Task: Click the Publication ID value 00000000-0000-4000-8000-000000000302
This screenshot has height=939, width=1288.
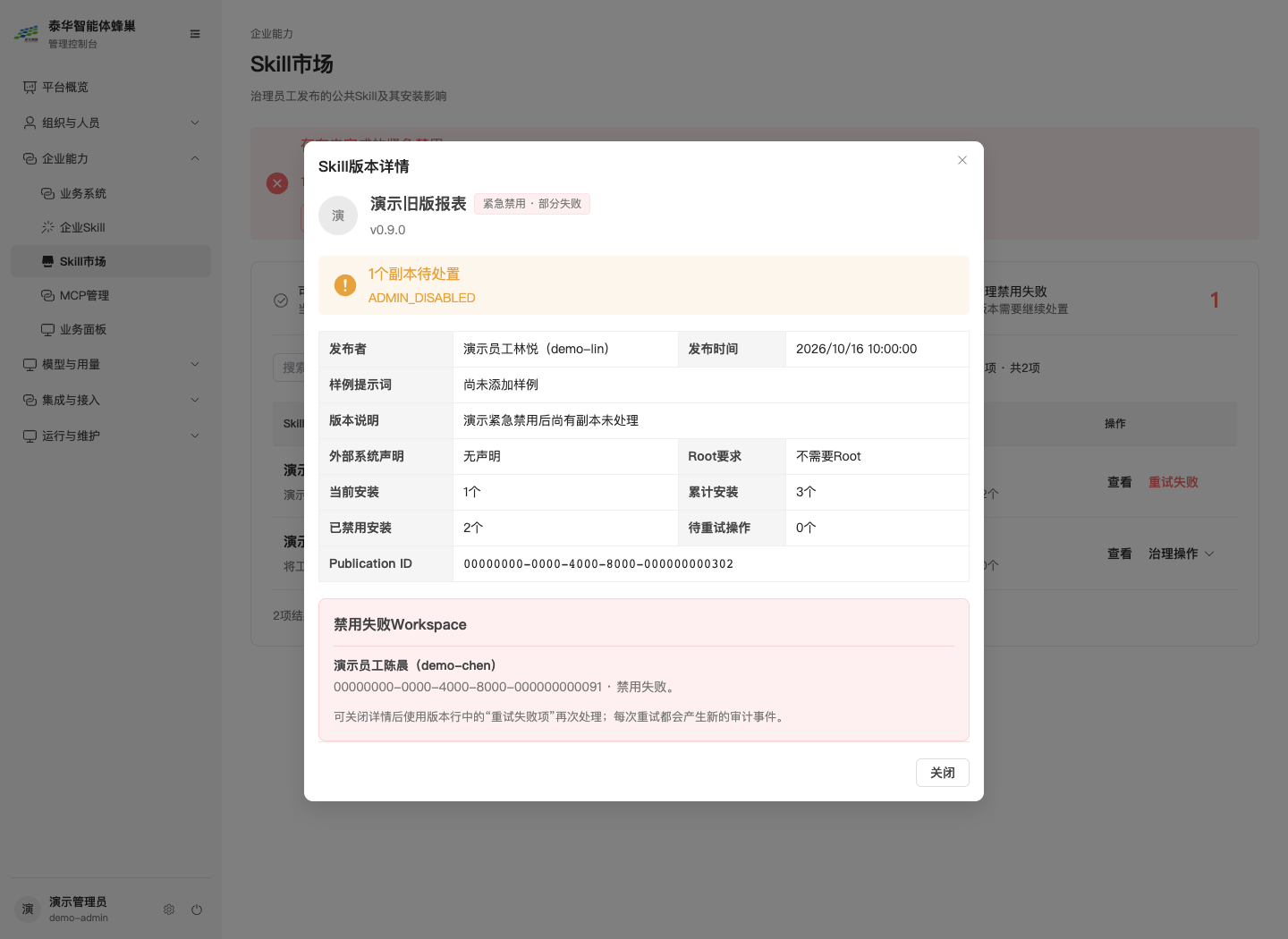Action: tap(598, 564)
